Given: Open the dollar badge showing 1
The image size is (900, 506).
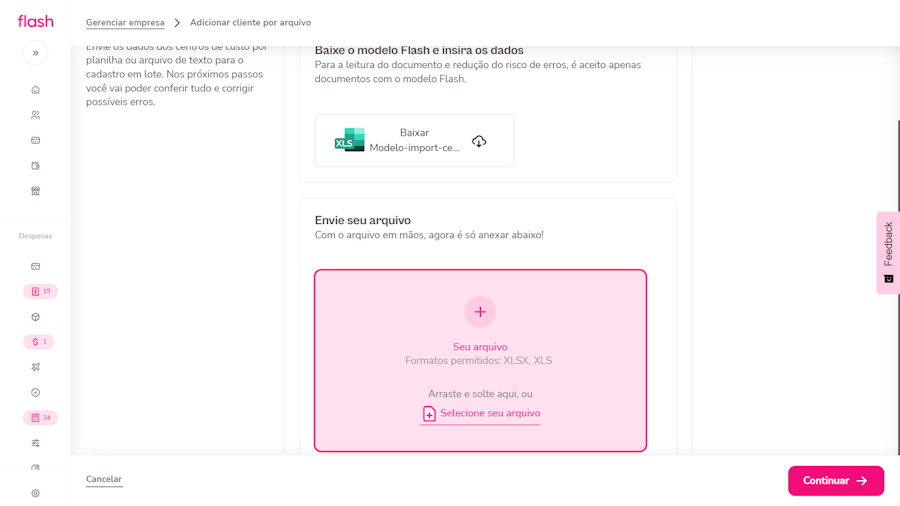Looking at the screenshot, I should click(38, 342).
